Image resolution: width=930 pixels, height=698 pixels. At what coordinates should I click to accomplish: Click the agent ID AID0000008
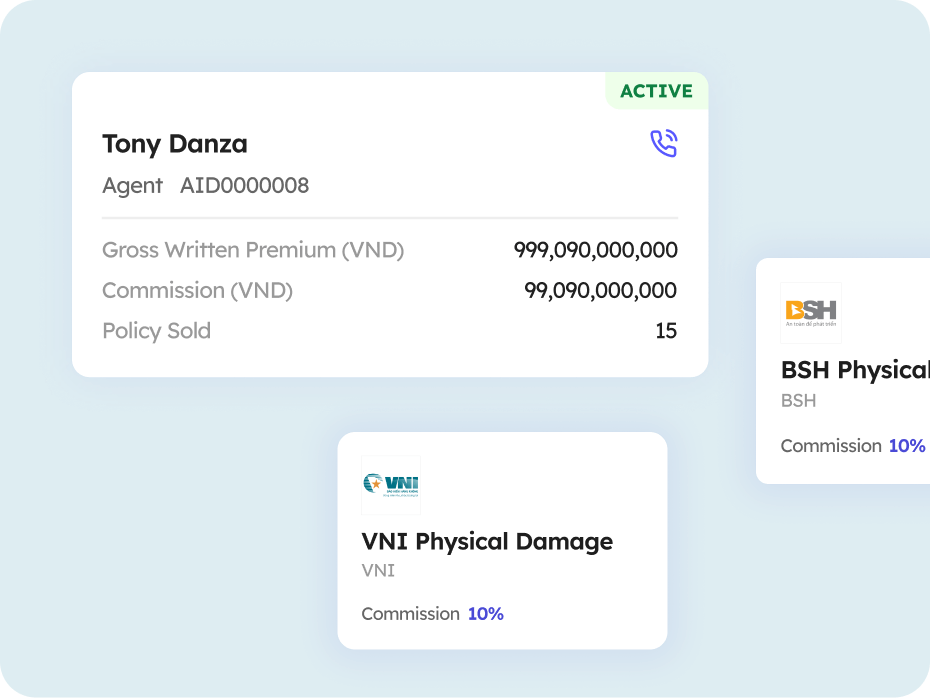coord(244,186)
